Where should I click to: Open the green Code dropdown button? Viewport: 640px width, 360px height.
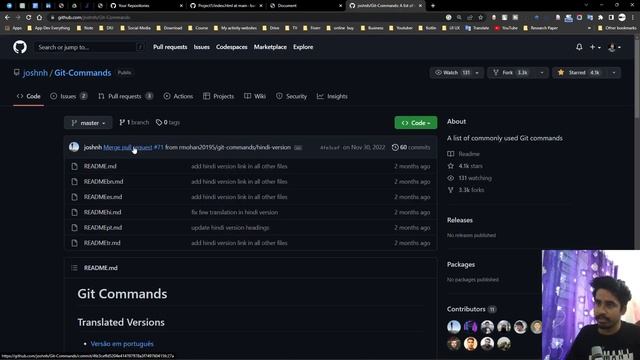416,123
